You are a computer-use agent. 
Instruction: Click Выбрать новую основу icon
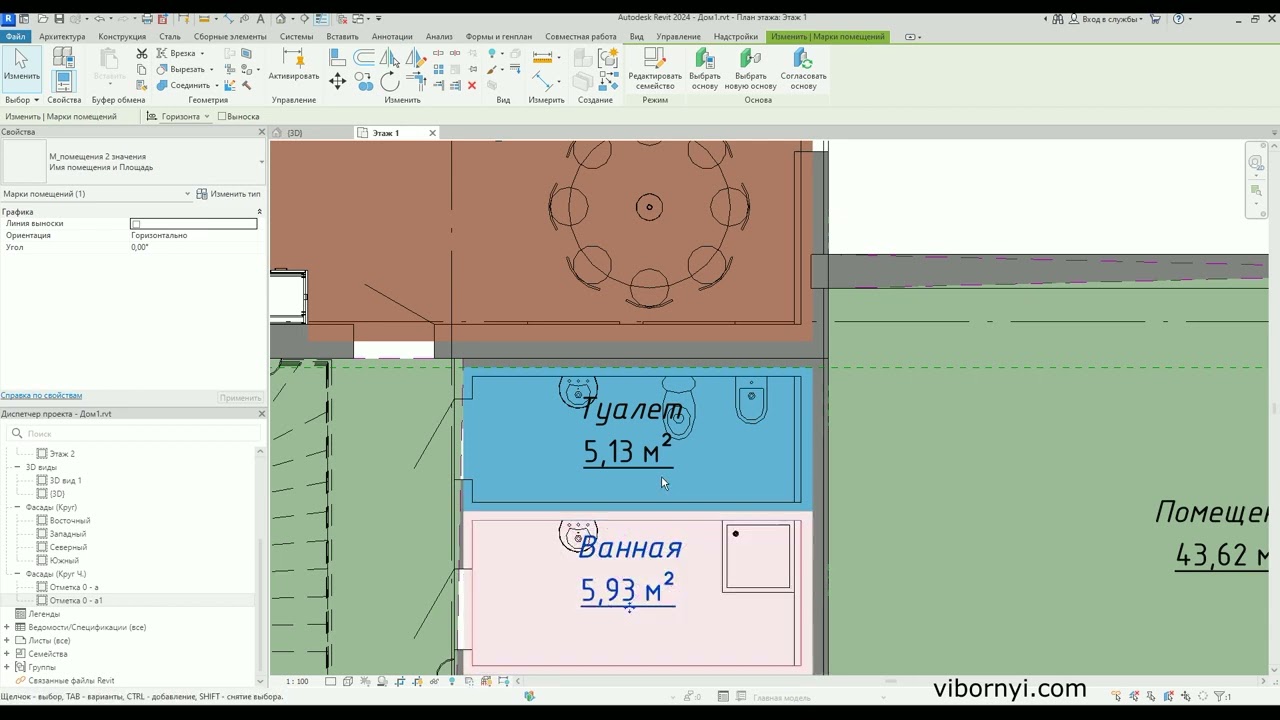tap(750, 58)
